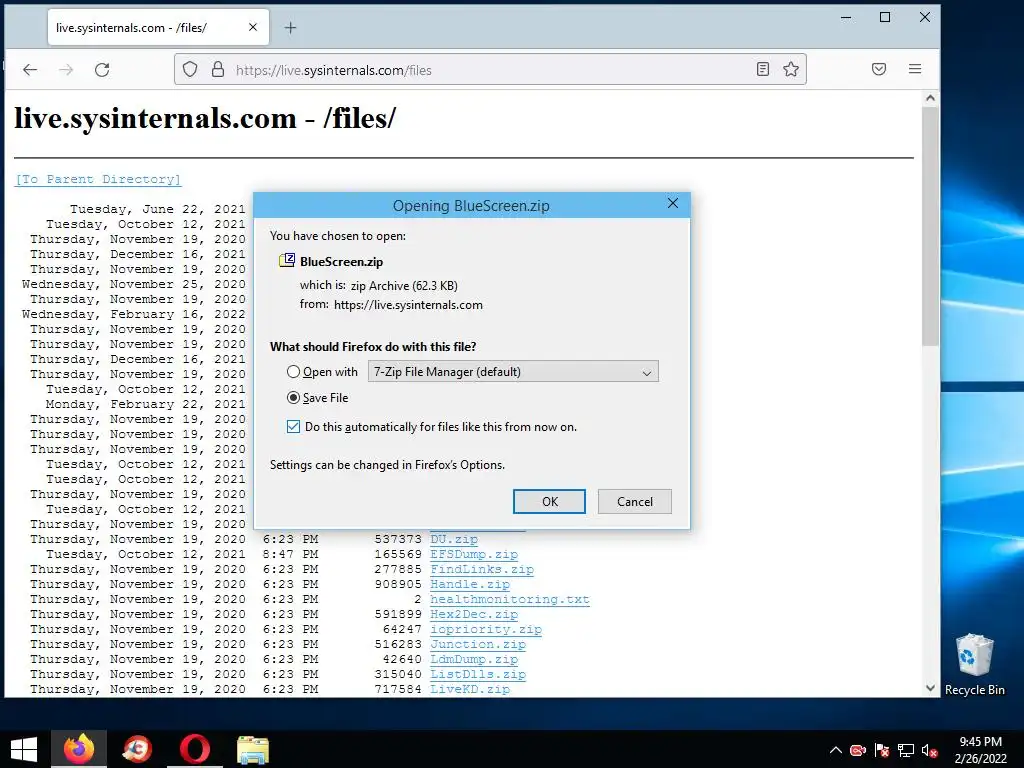Uncheck Do this automatically for files
Screen dimensions: 1024x768
(x=293, y=426)
